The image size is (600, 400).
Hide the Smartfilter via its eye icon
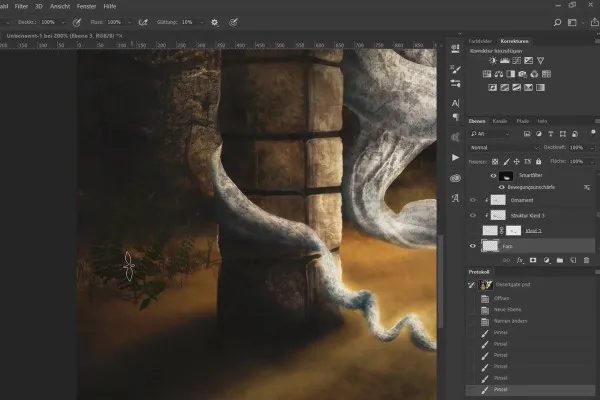click(493, 176)
